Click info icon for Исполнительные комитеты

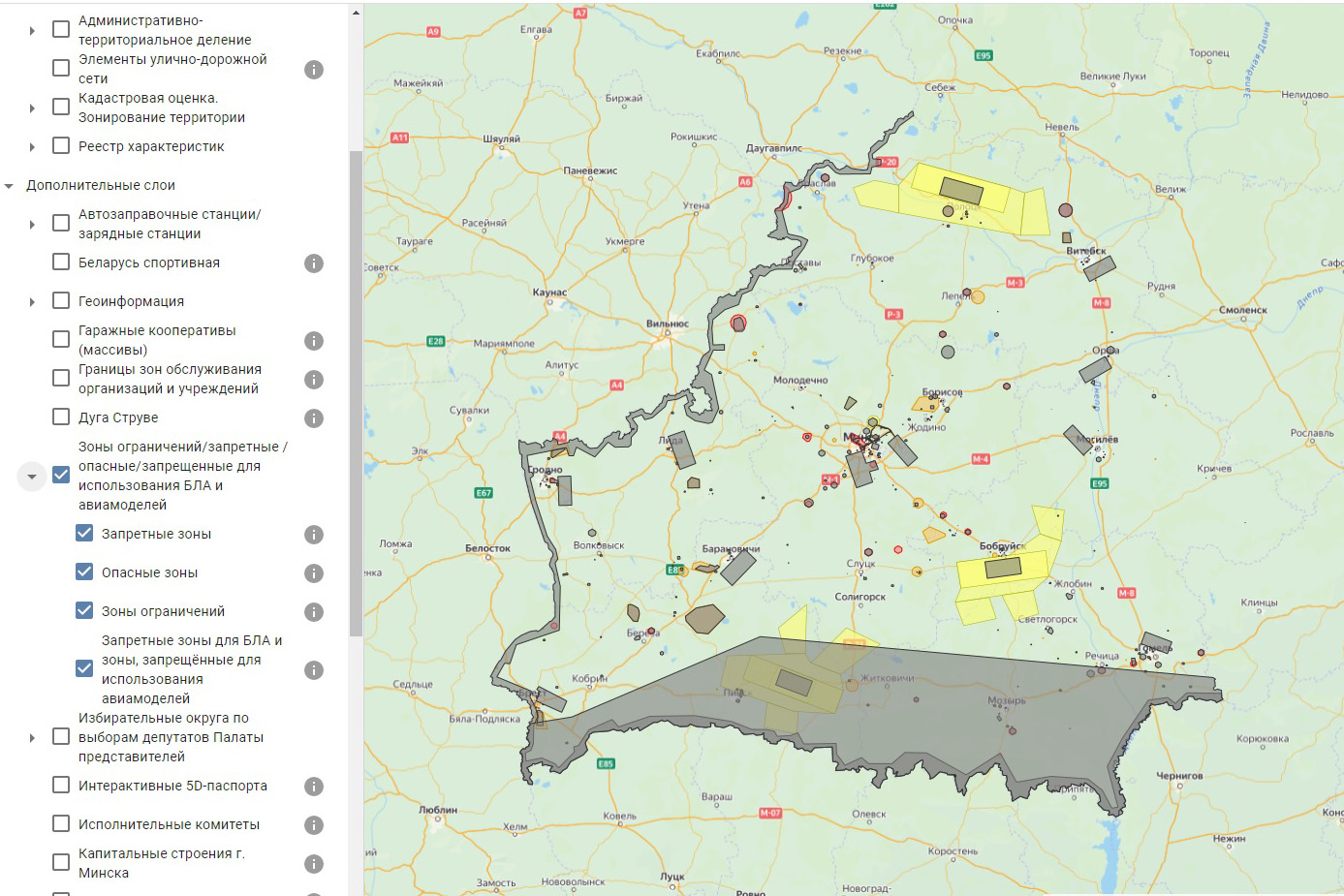pos(314,825)
